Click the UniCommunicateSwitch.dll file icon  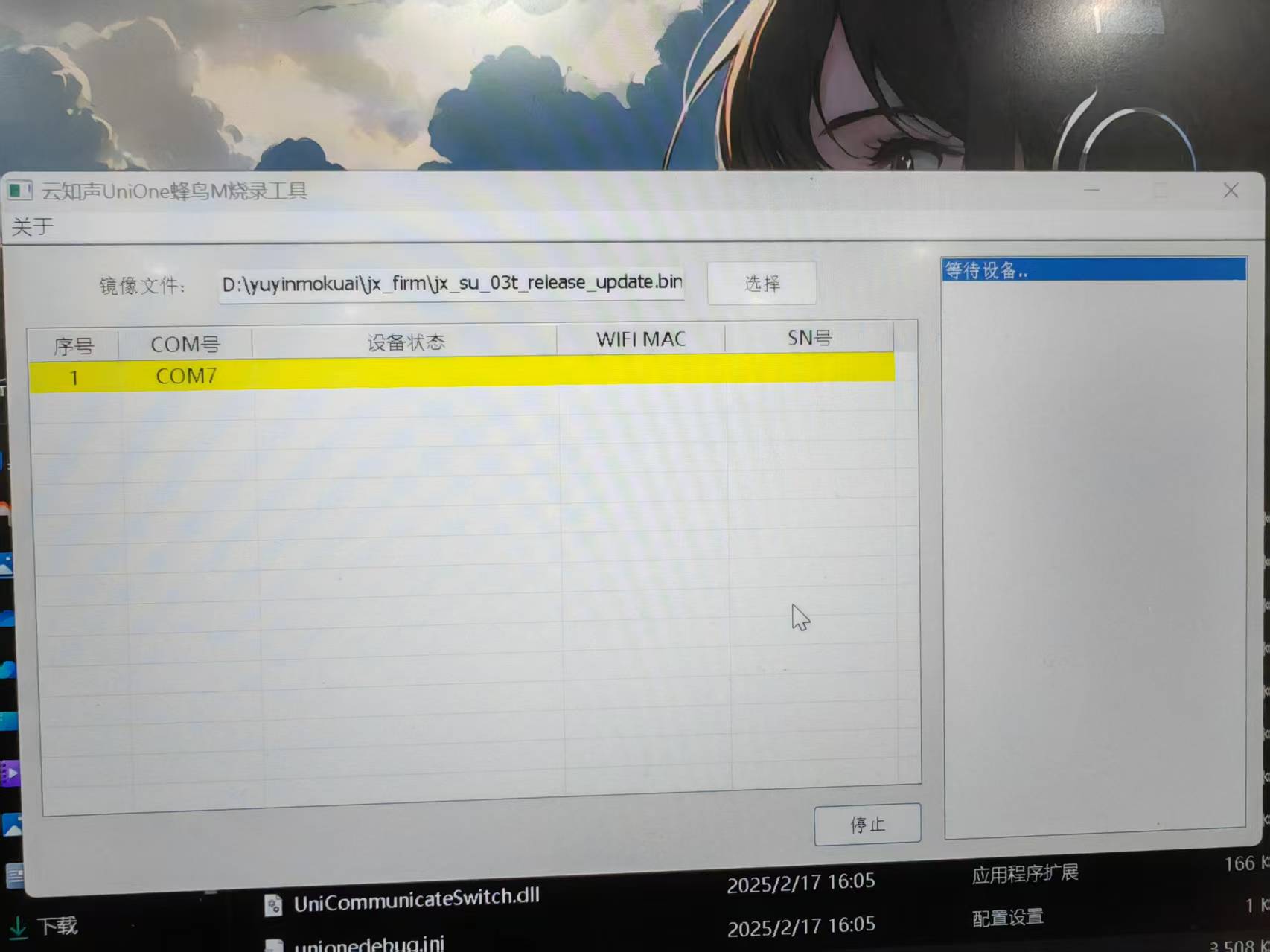[x=273, y=904]
